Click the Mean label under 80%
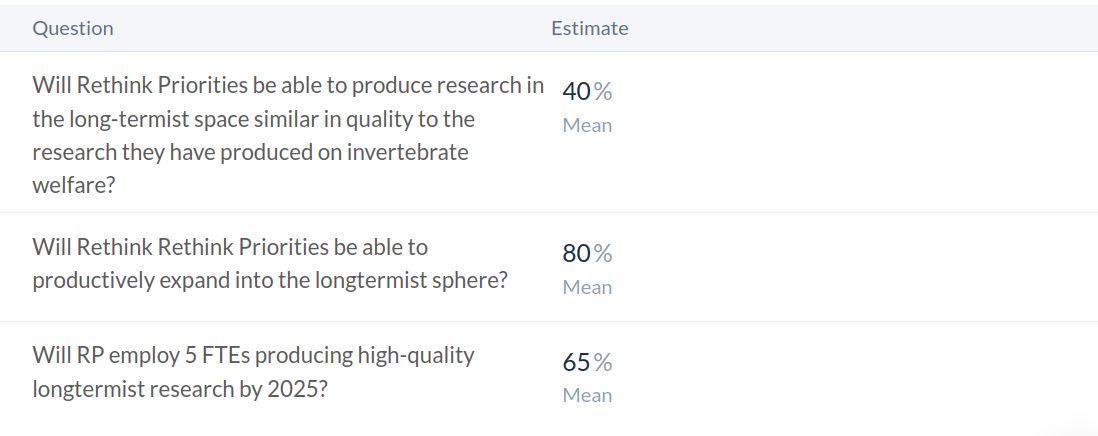The height and width of the screenshot is (436, 1098). pyautogui.click(x=587, y=288)
